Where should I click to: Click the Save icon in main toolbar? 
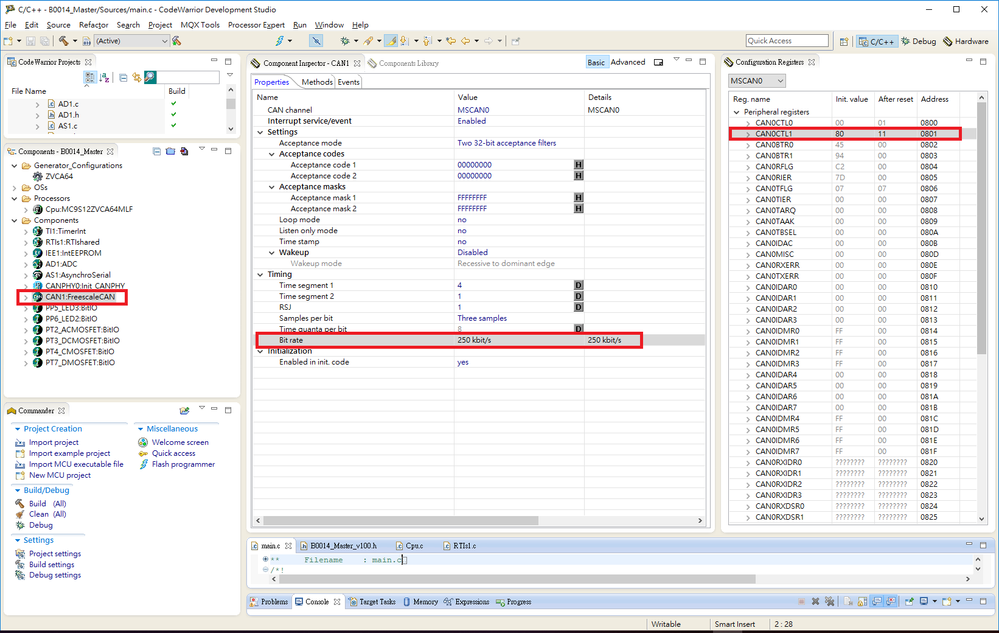pyautogui.click(x=31, y=41)
